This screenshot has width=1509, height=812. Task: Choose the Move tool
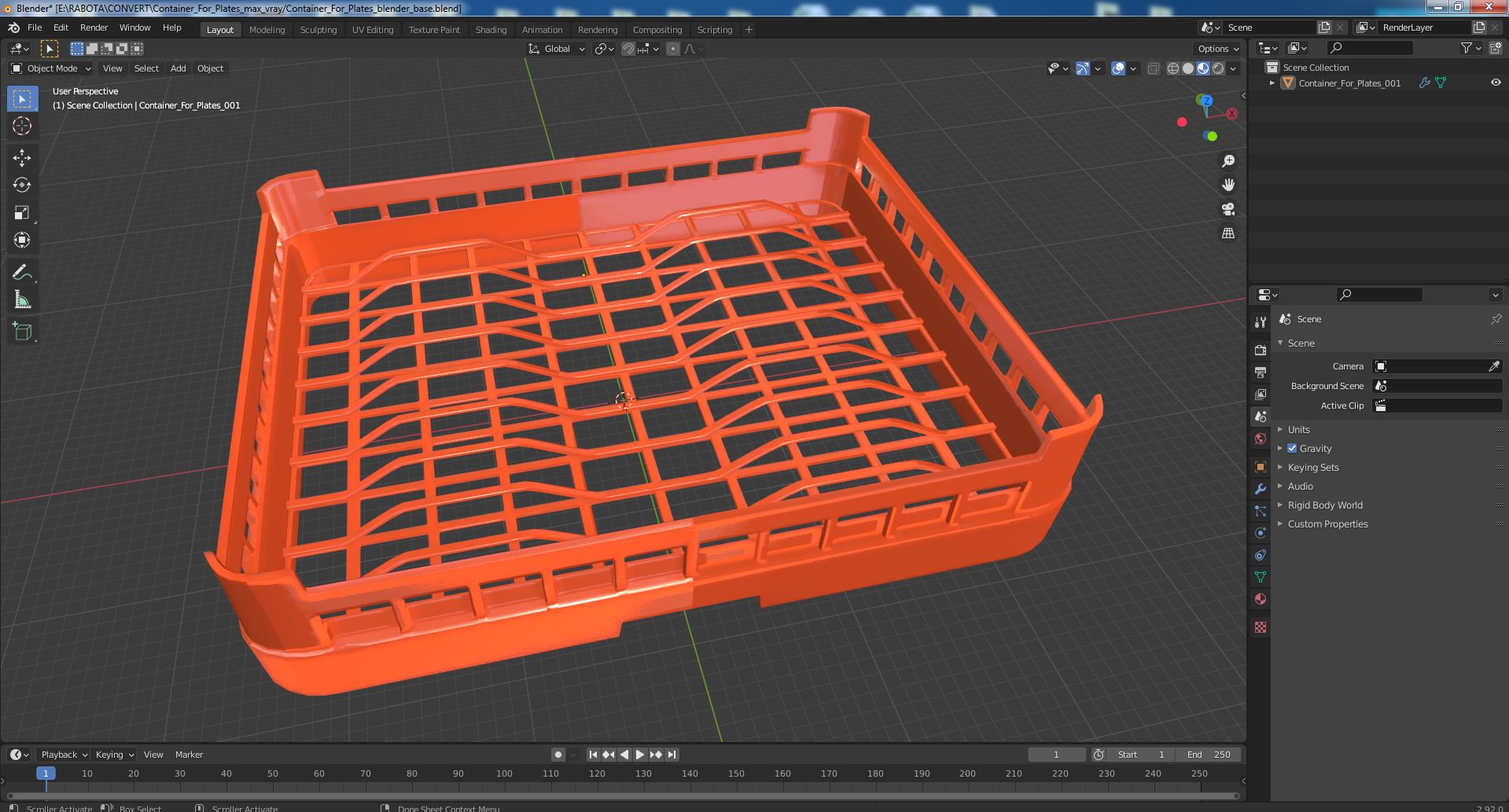(22, 158)
